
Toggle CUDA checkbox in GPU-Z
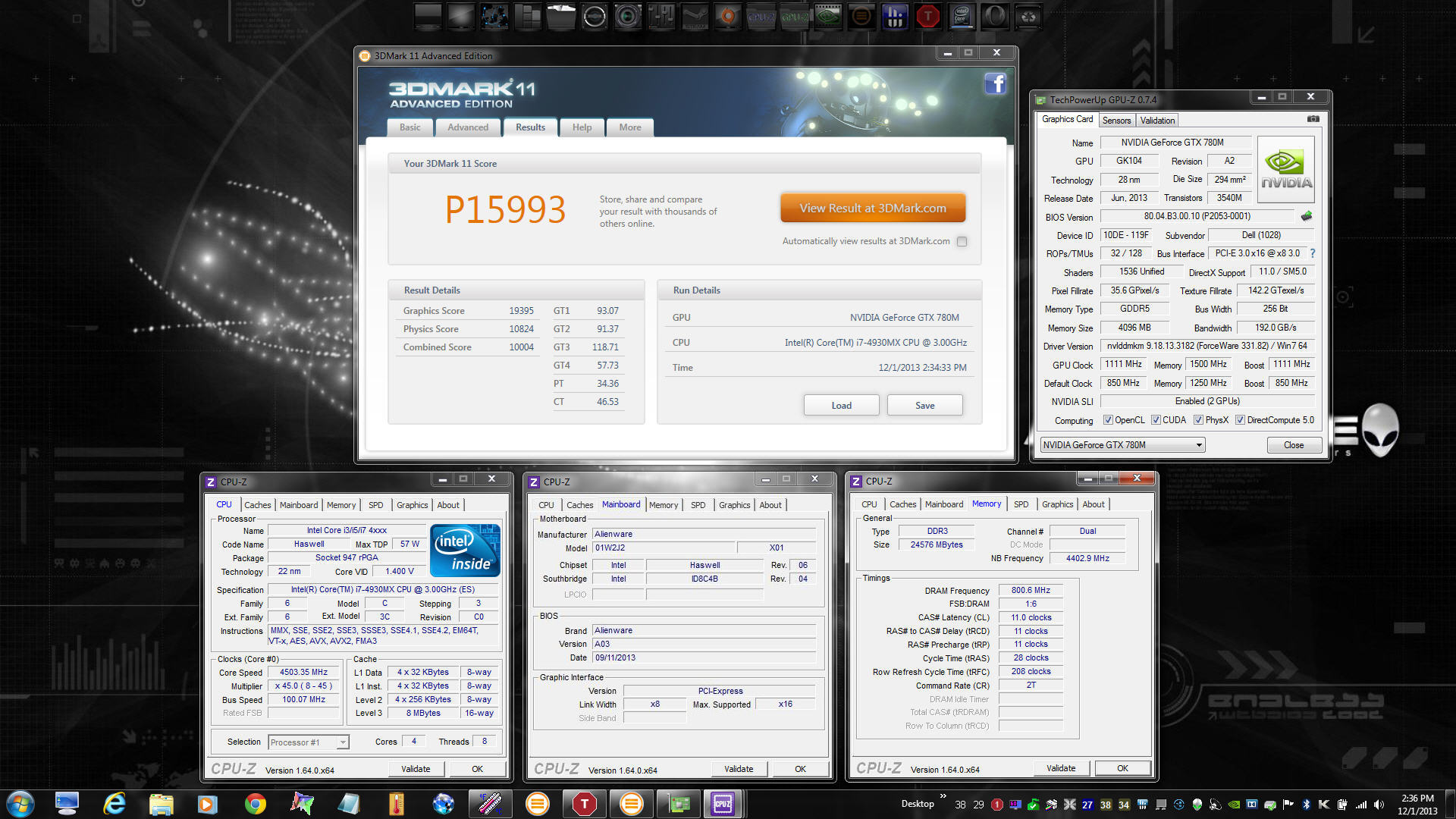click(1156, 420)
